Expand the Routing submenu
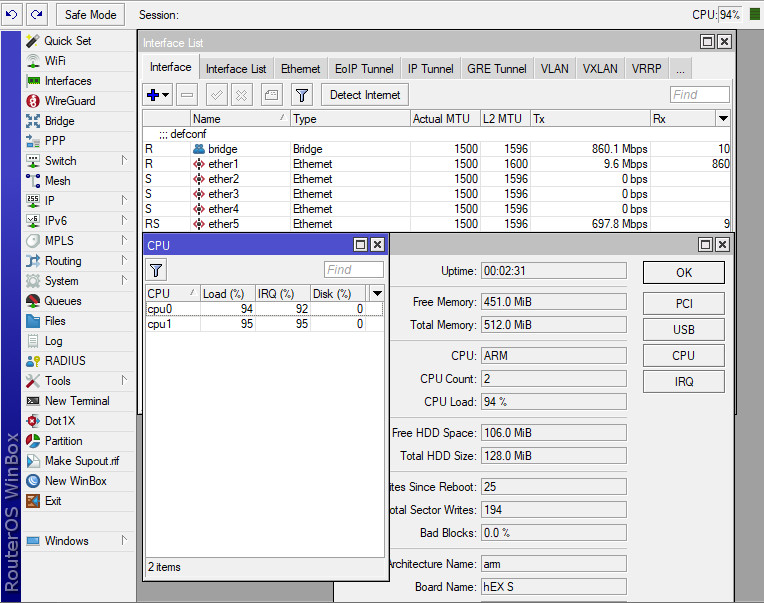The image size is (764, 603). [78, 261]
